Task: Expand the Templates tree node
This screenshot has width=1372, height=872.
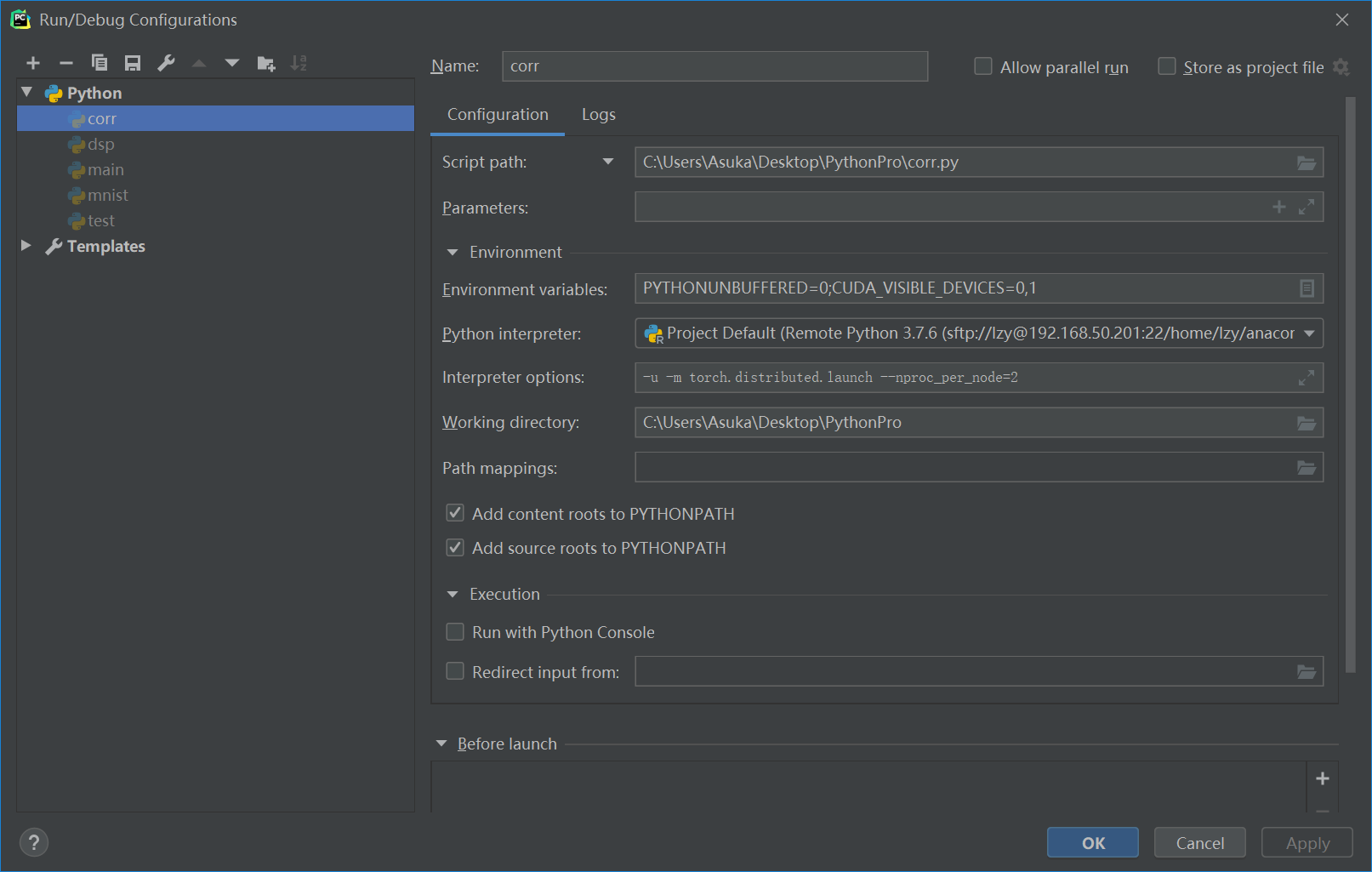Action: tap(26, 246)
